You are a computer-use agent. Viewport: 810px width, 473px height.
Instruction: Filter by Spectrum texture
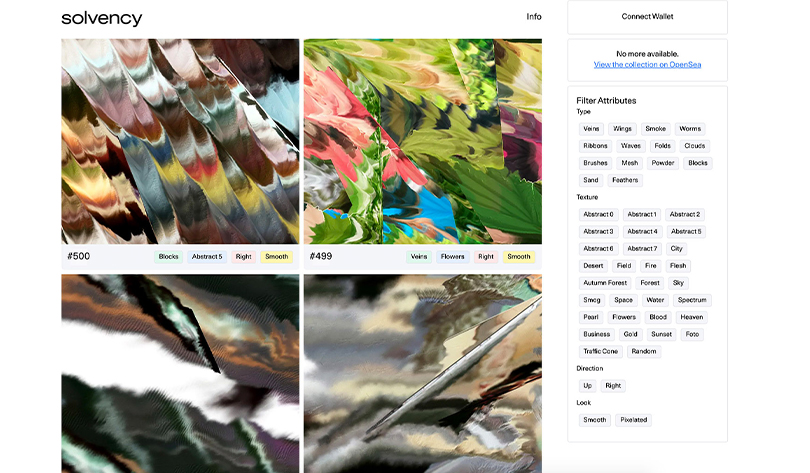click(691, 300)
